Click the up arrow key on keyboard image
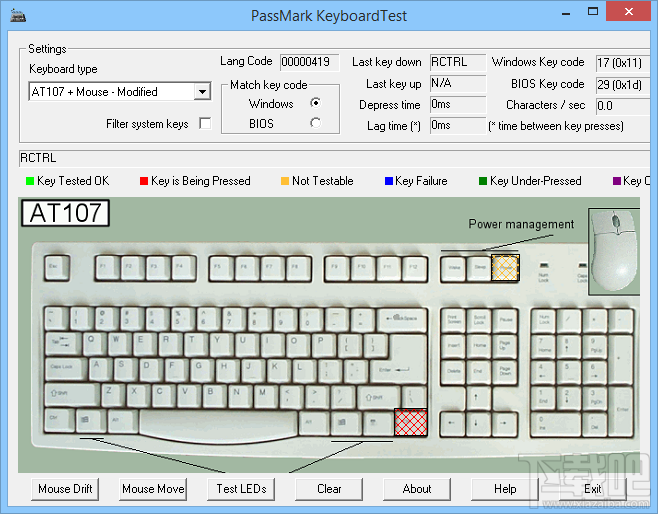Viewport: 658px width, 514px height. tap(479, 398)
